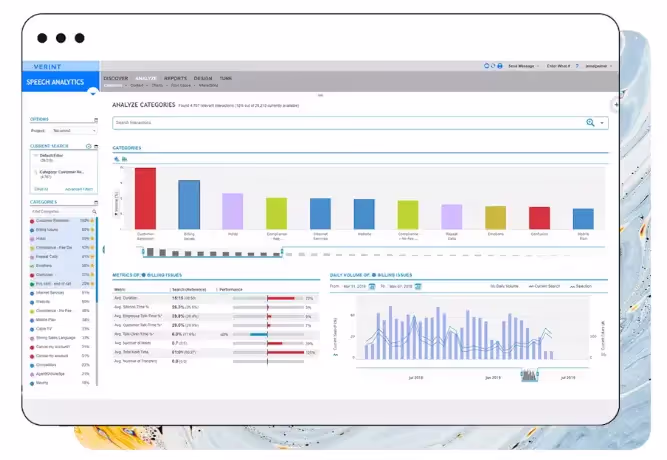Click the refresh icon in the top bar
The width and height of the screenshot is (667, 460).
click(493, 66)
